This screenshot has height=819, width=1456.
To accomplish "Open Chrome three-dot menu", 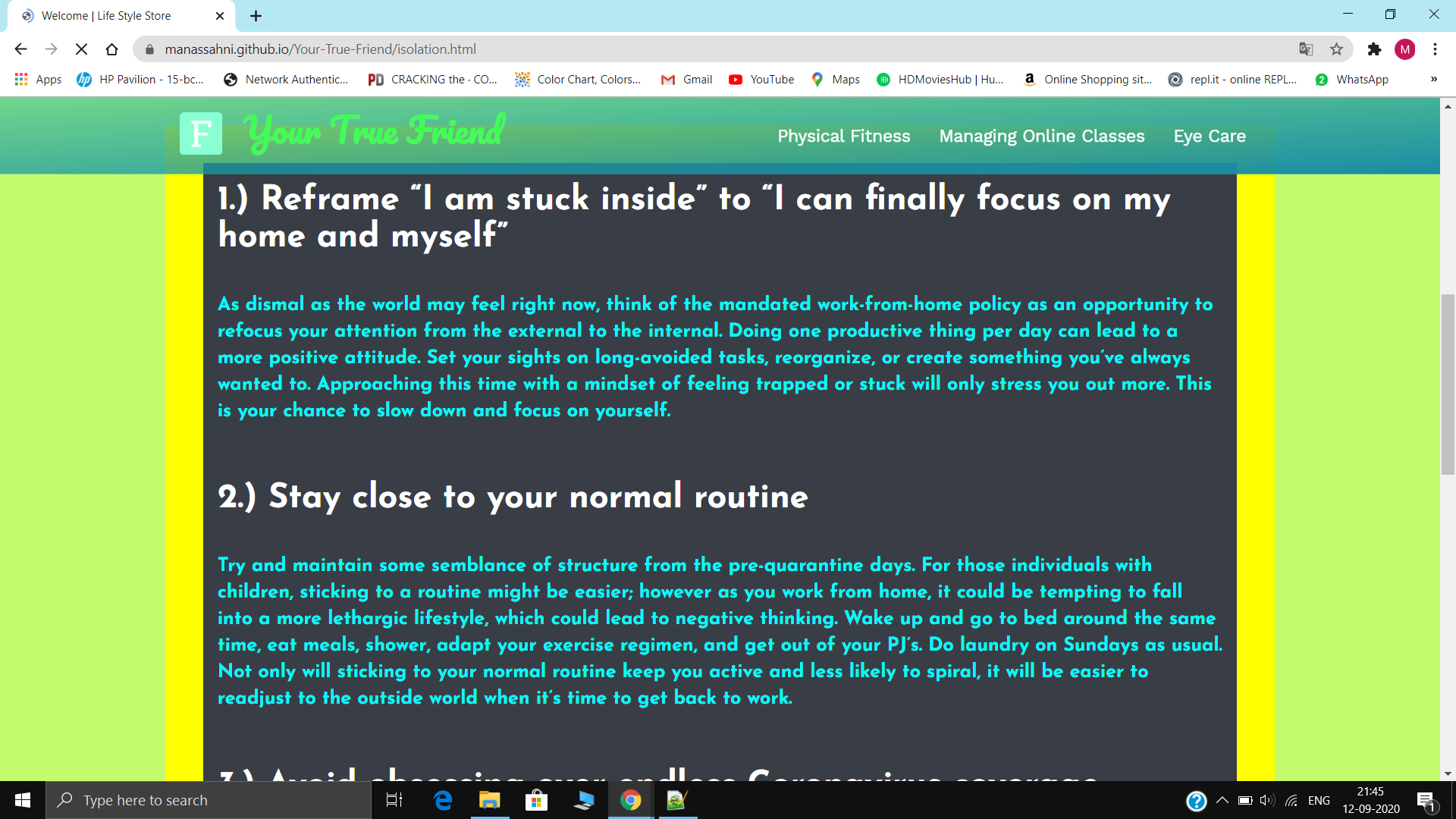I will point(1435,49).
